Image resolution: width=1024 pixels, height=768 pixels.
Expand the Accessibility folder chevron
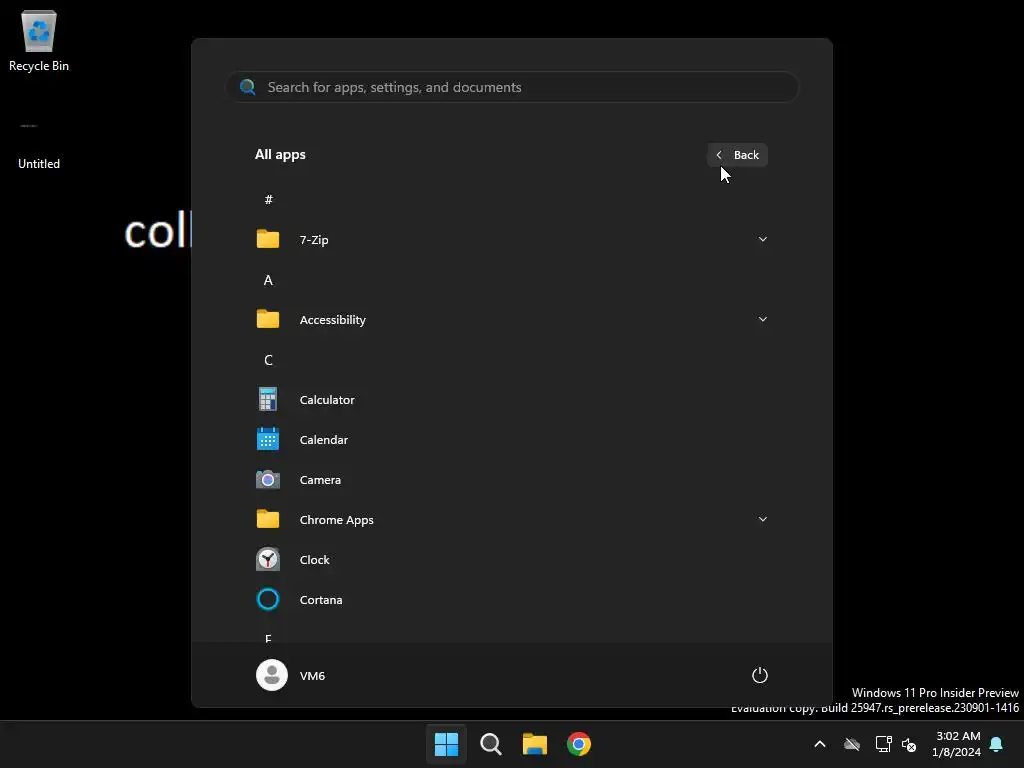point(763,319)
